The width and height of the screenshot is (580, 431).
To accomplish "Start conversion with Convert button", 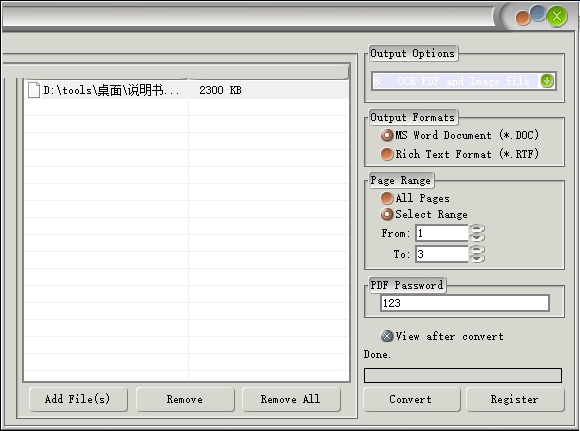I will (x=411, y=399).
